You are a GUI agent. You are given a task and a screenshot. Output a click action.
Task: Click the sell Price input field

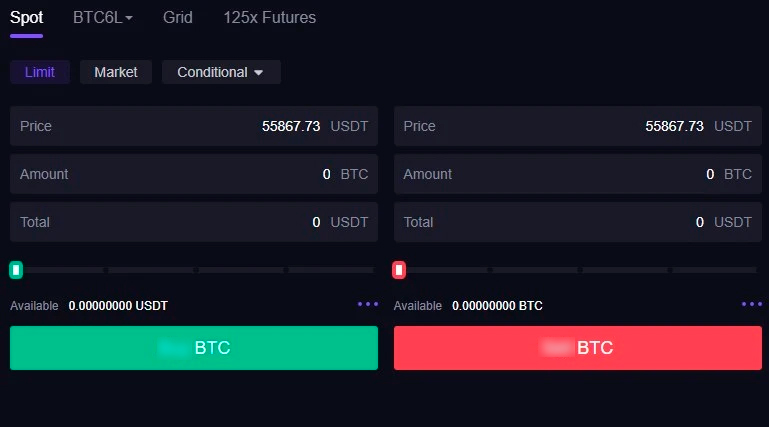click(578, 126)
